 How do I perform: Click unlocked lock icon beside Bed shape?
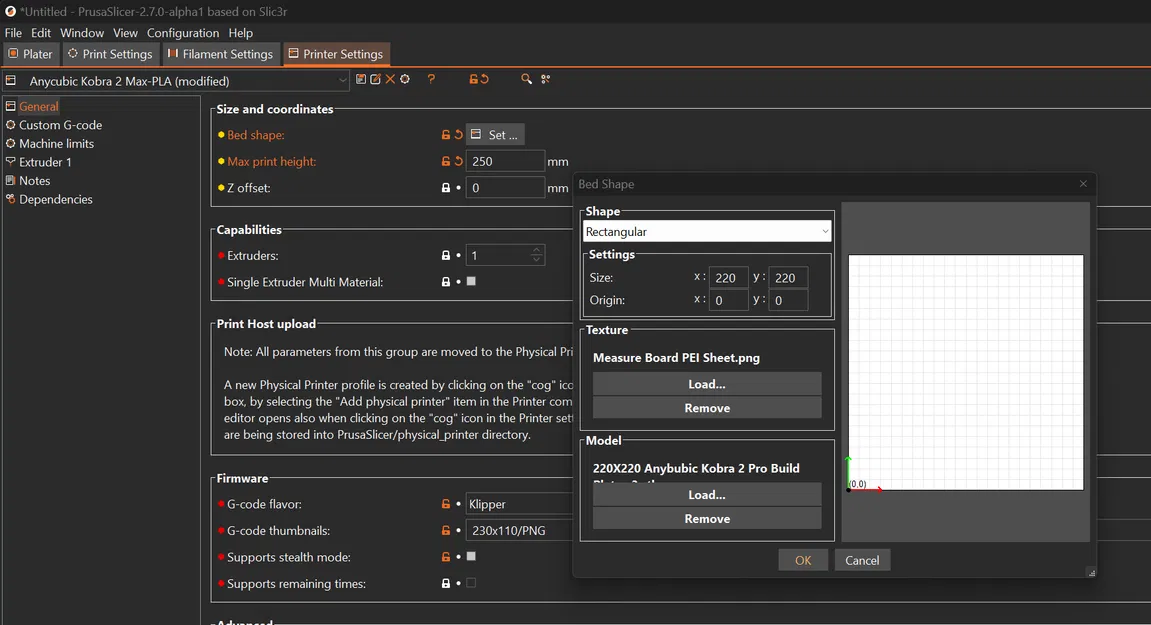pyautogui.click(x=446, y=134)
